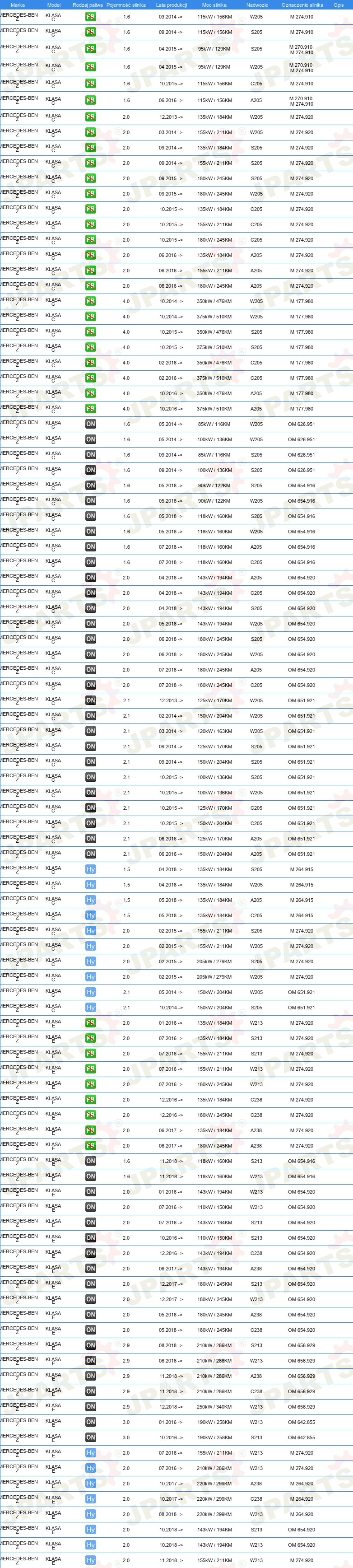
Task: Click petrol icon in 02.2016 350kW C205 row
Action: (90, 363)
